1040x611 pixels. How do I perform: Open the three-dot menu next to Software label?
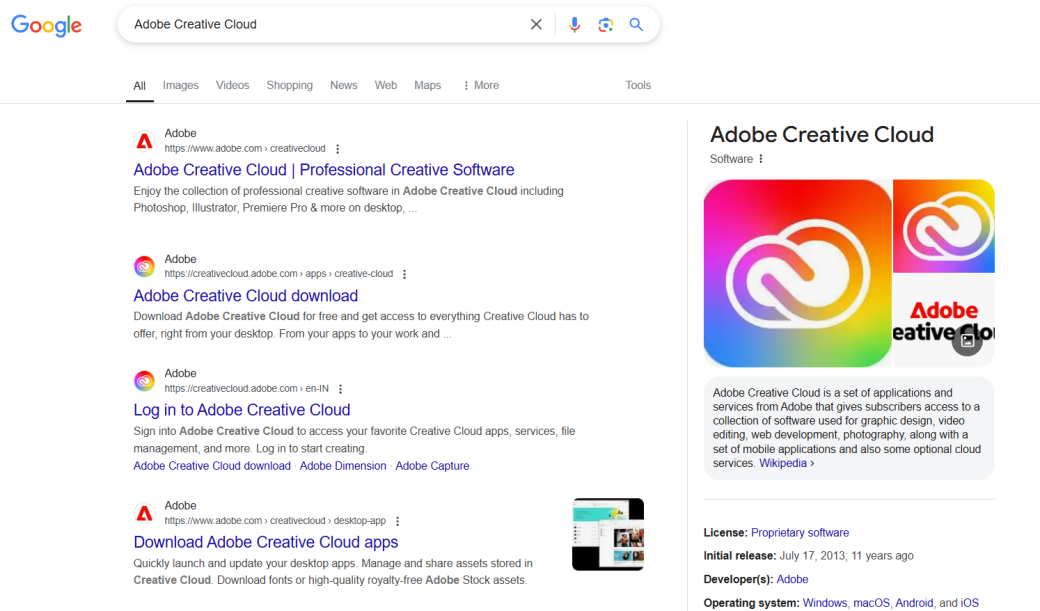(x=759, y=159)
